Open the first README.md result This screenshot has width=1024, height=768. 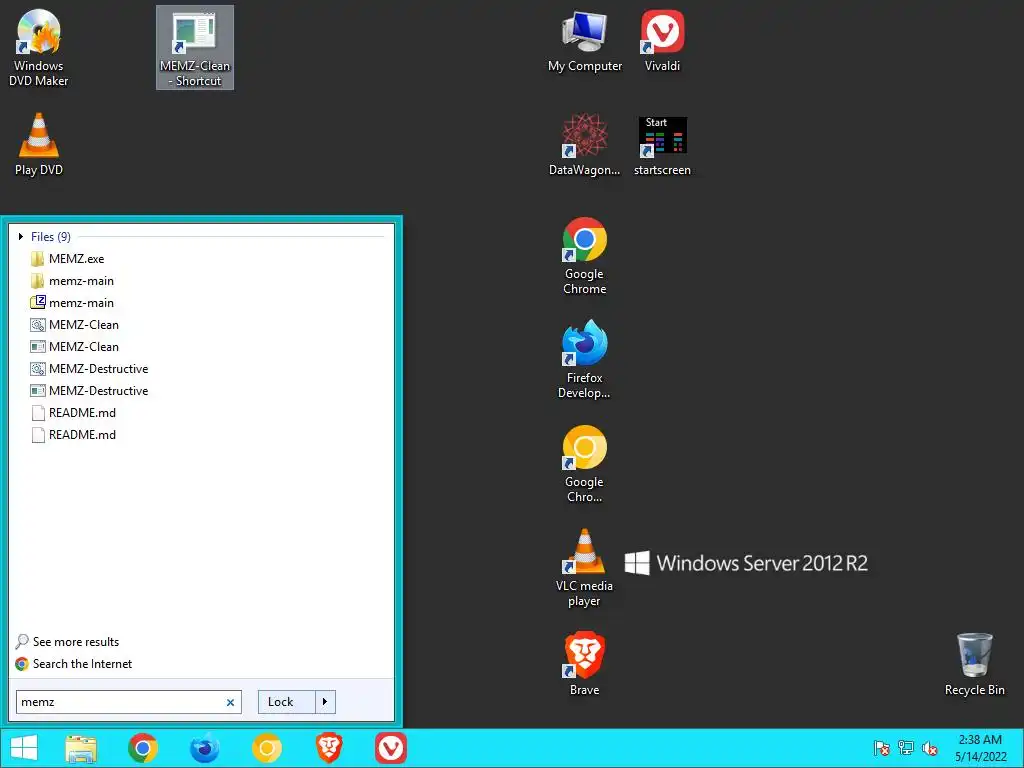pos(73,413)
